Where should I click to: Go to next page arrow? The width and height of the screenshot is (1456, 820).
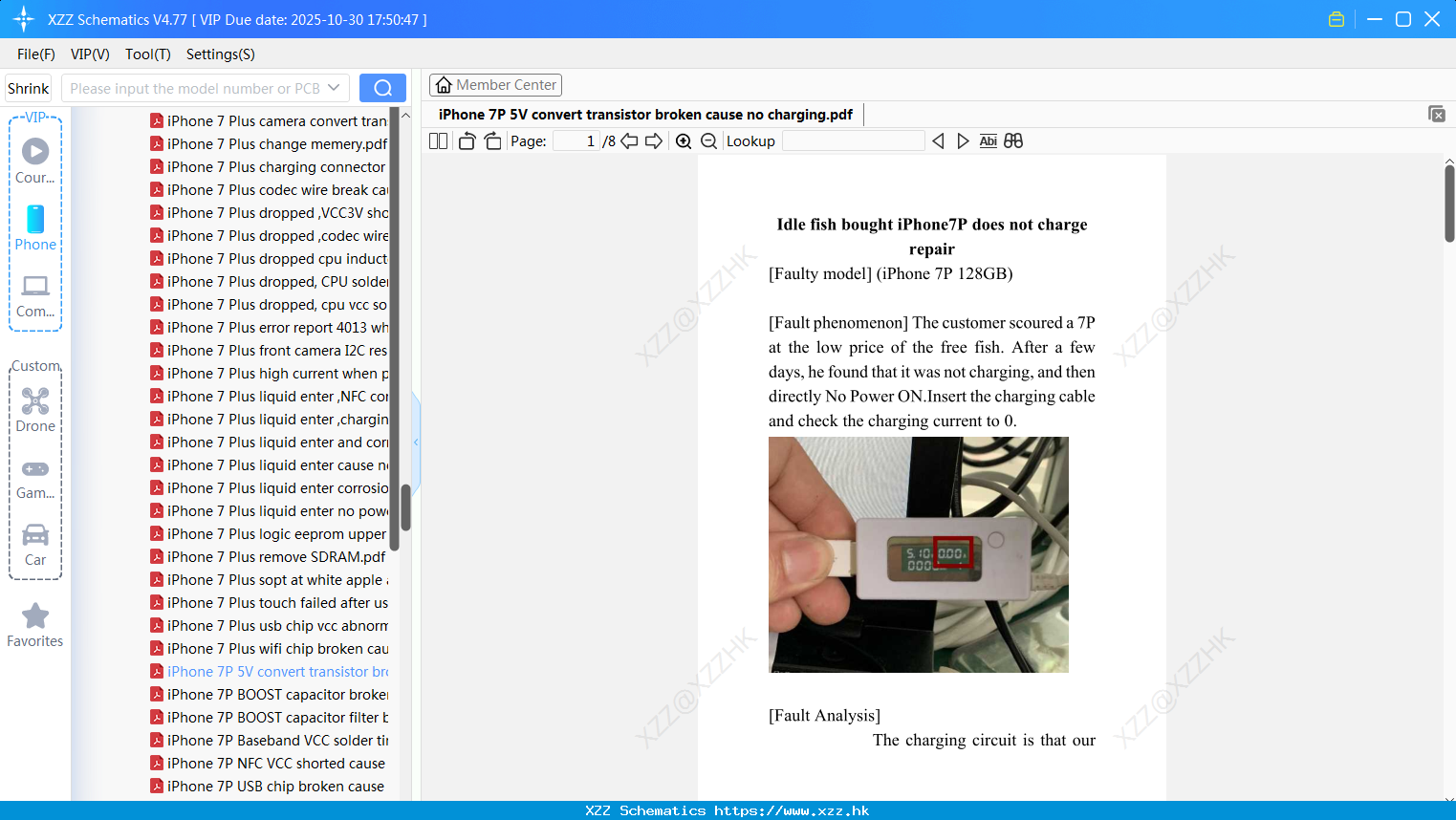click(654, 140)
